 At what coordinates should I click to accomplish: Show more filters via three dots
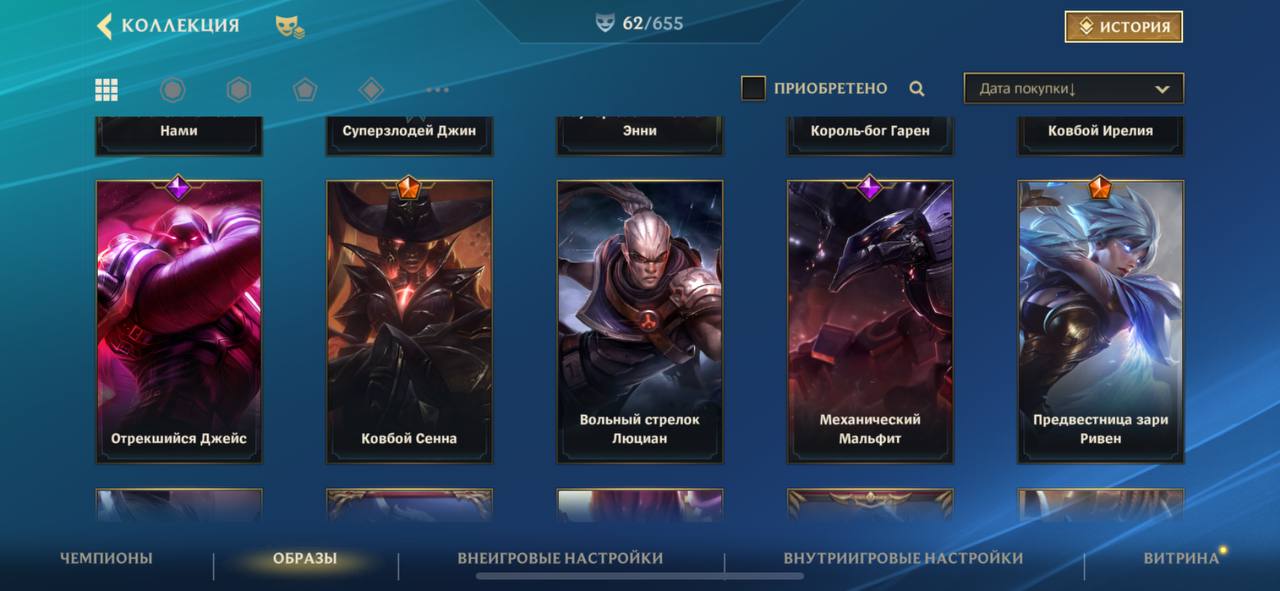pyautogui.click(x=437, y=90)
